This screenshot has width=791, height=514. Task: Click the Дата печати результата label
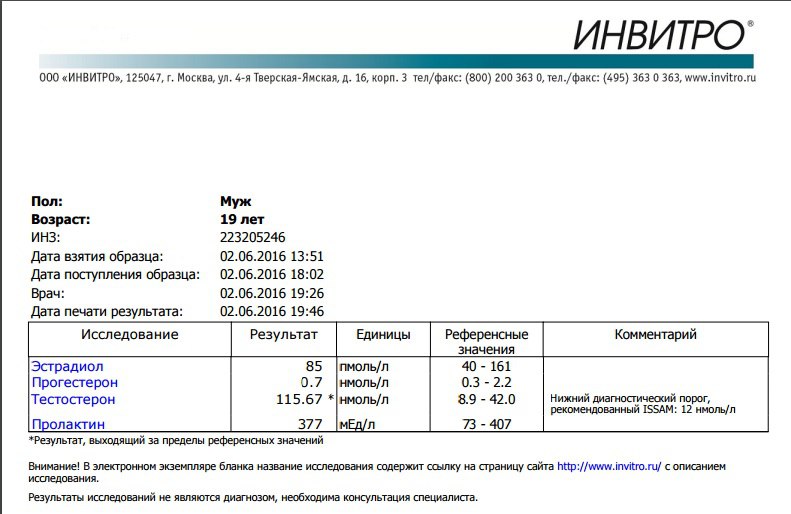click(x=107, y=311)
